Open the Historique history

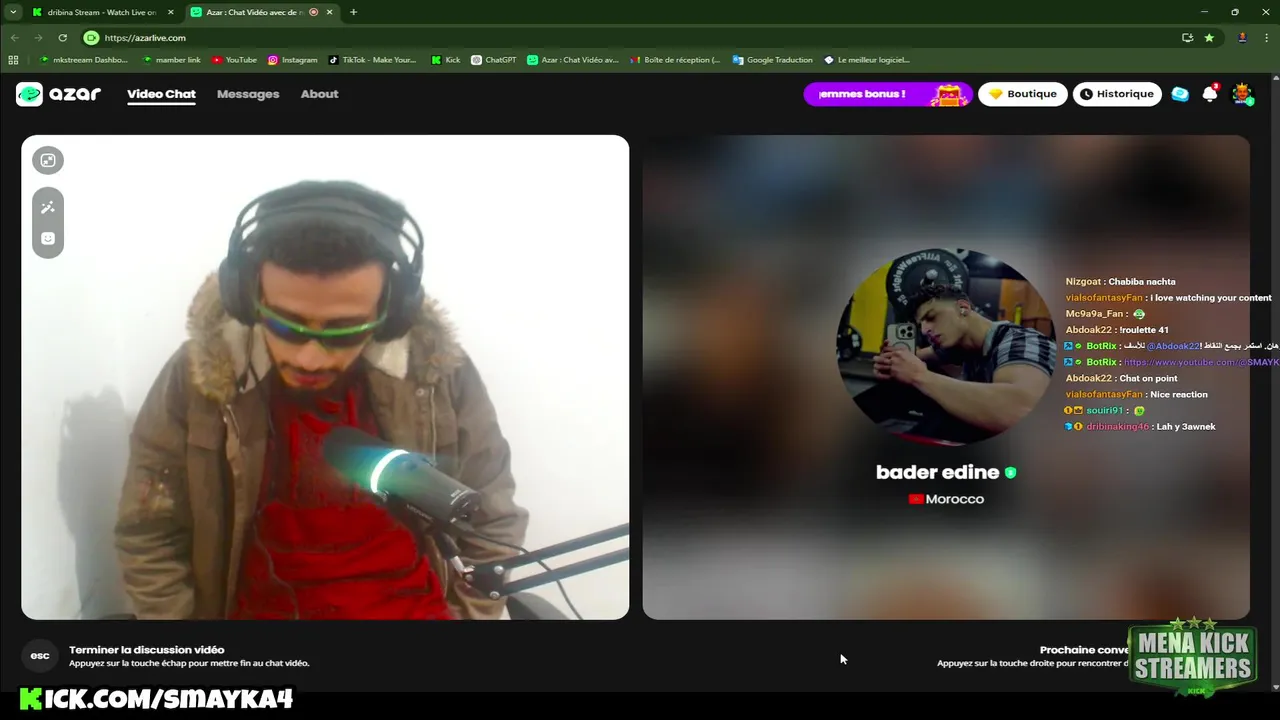click(1117, 94)
